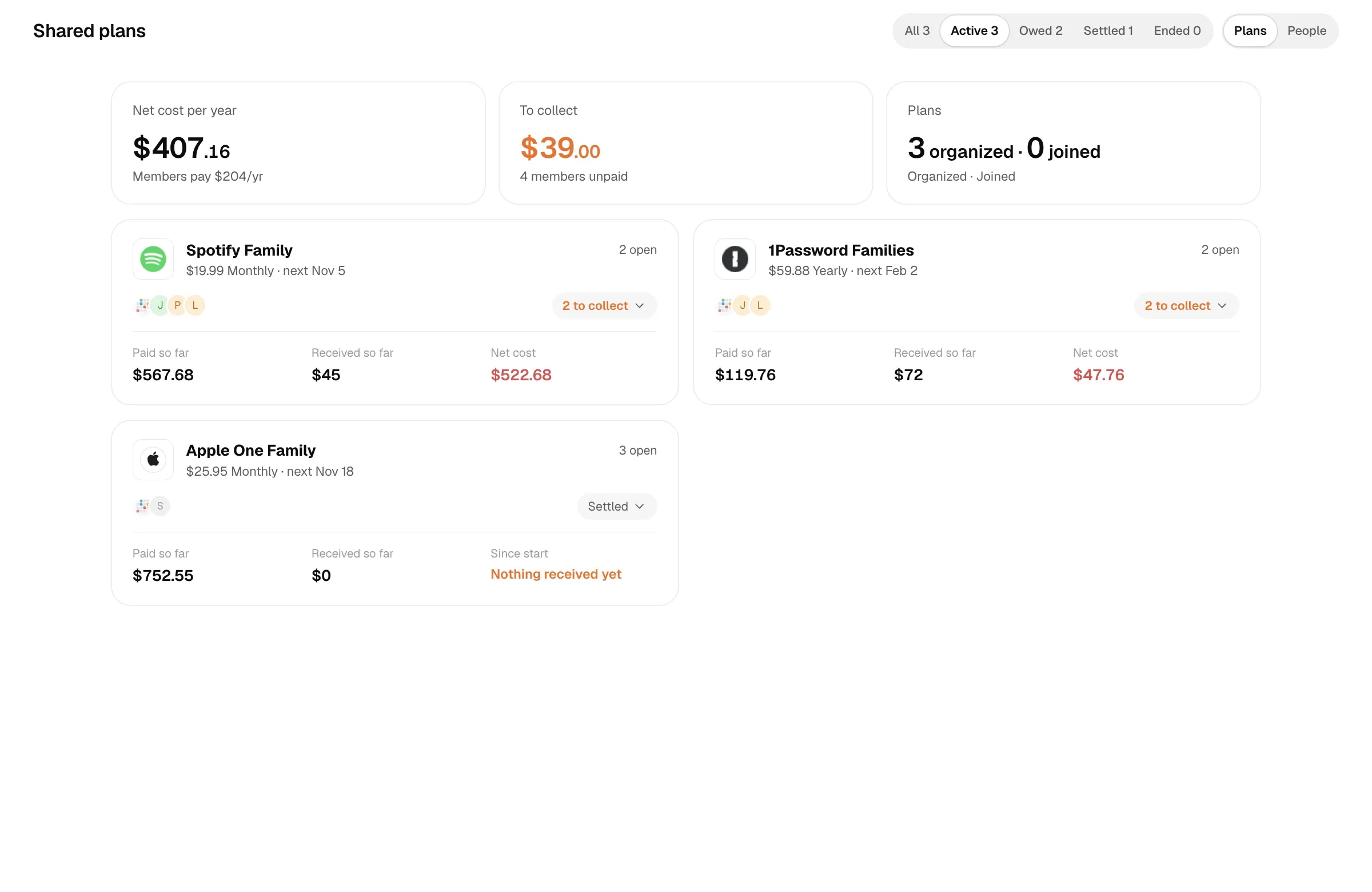The height and width of the screenshot is (892, 1372).
Task: Click the Apple logo icon
Action: click(153, 460)
